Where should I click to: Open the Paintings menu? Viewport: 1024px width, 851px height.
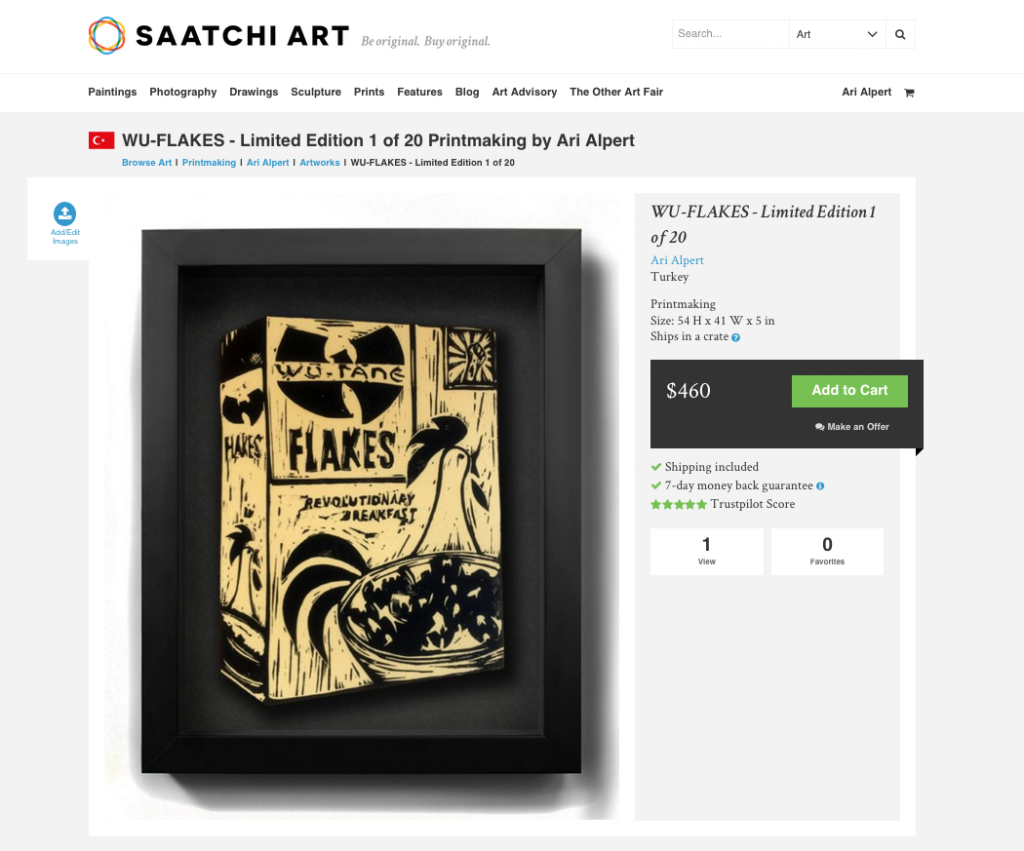(112, 92)
